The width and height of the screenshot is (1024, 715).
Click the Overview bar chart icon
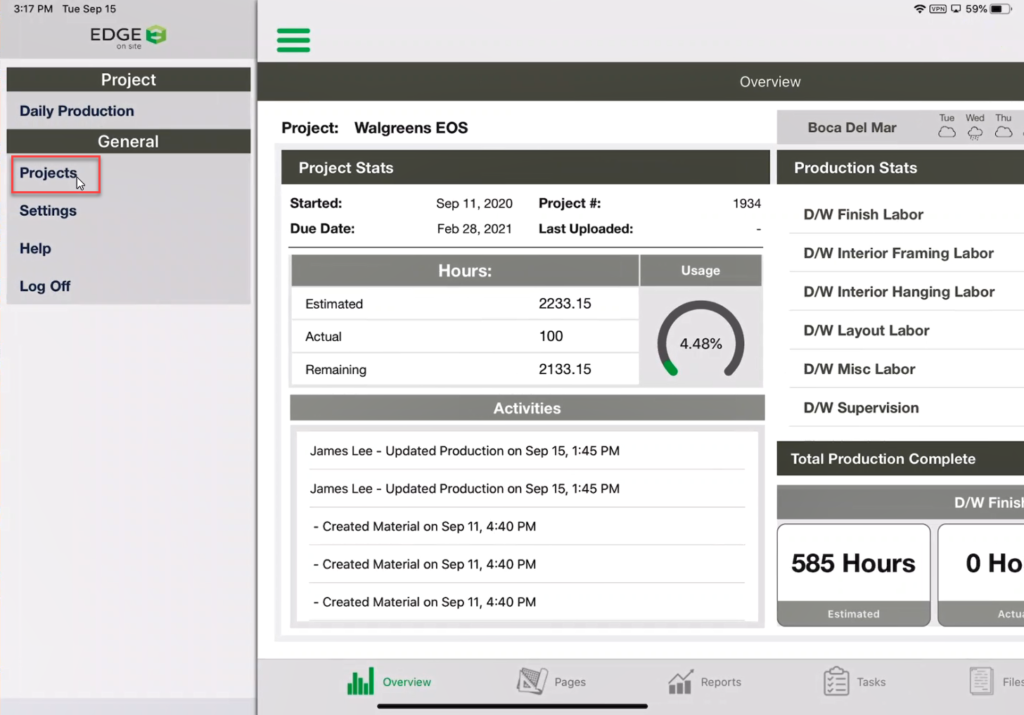(360, 682)
